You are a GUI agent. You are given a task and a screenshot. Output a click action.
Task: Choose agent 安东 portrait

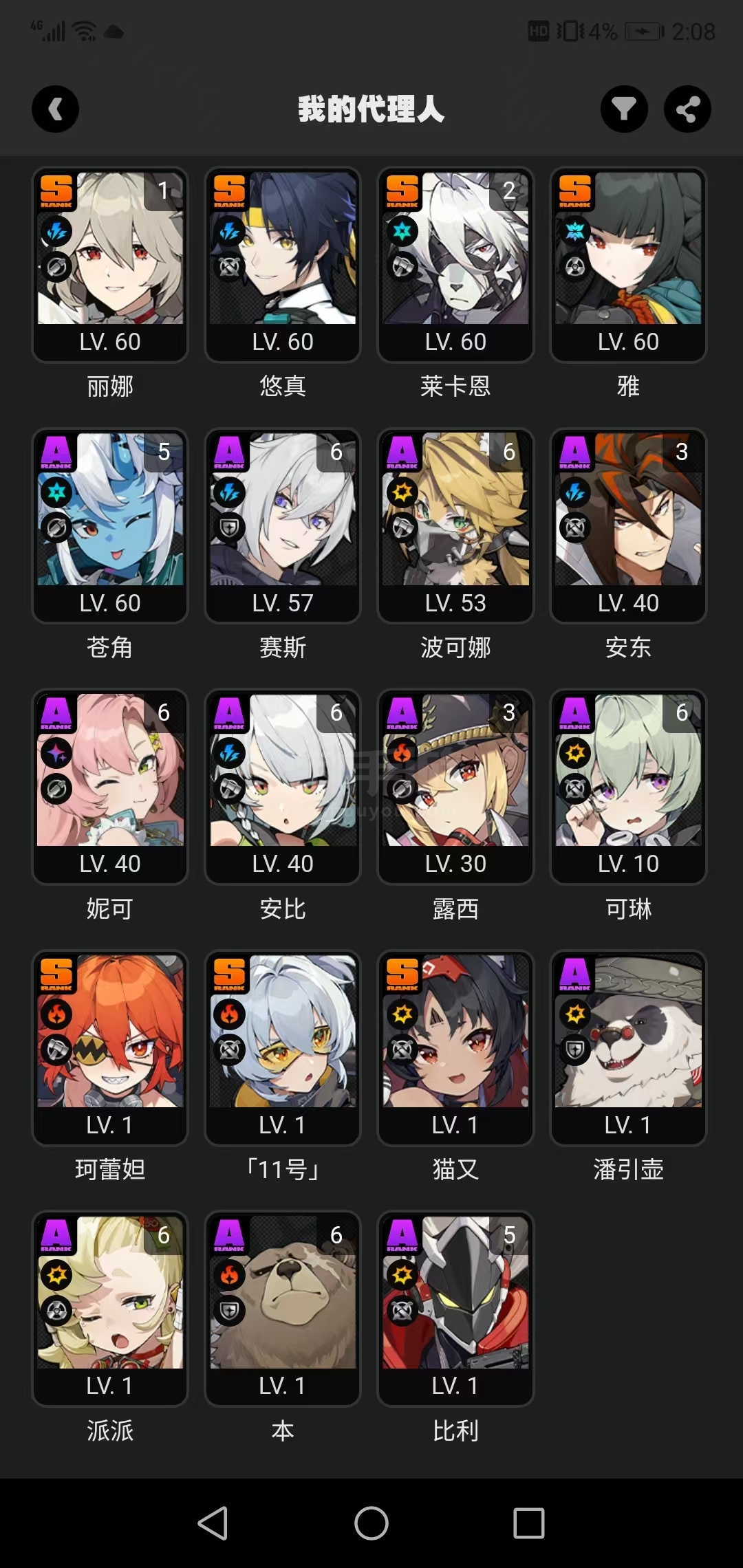coord(628,526)
